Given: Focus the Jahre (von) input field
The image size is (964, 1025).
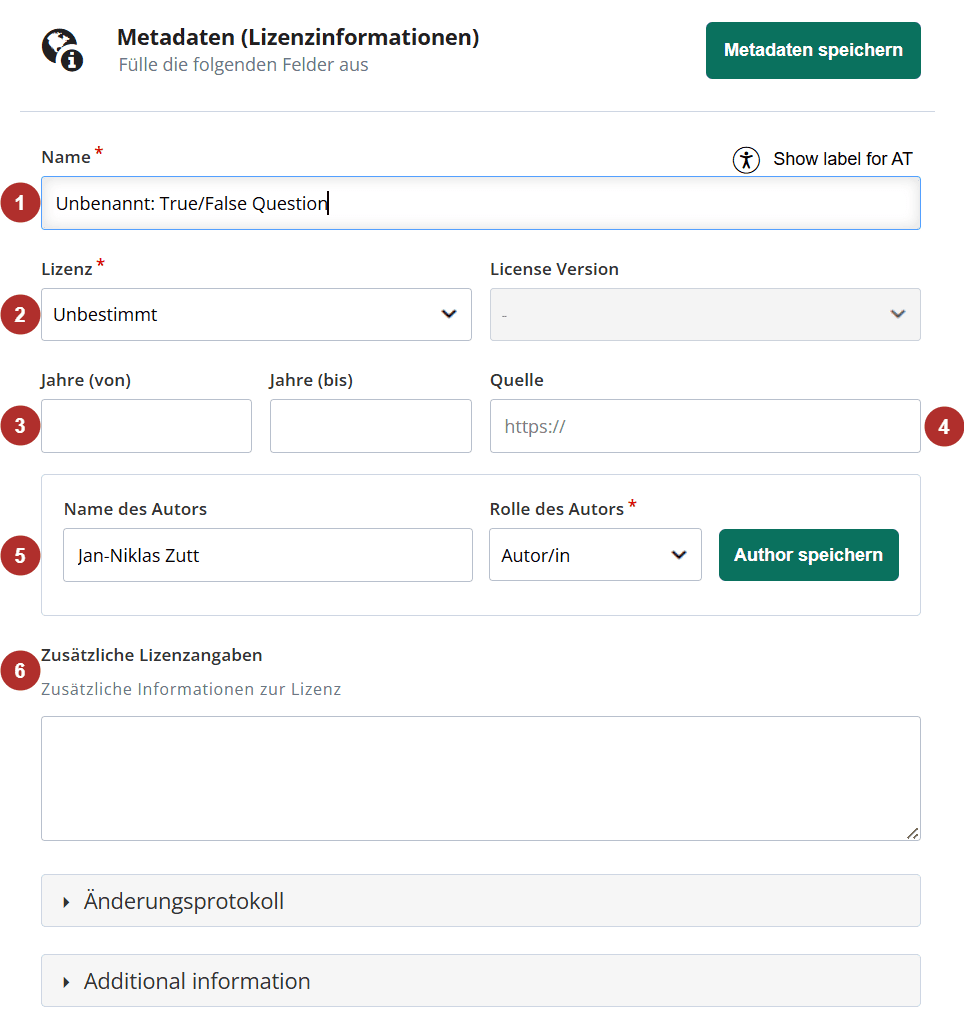Looking at the screenshot, I should [146, 426].
